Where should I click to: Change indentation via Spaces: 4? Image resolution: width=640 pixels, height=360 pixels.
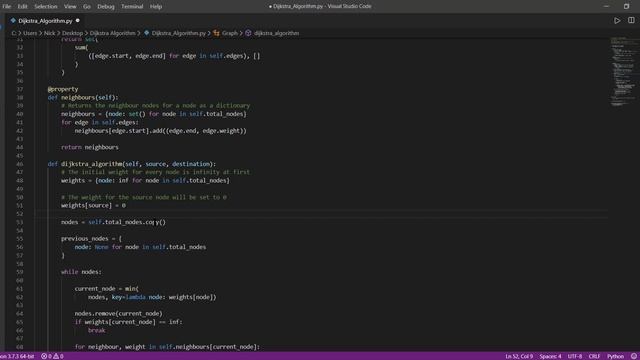click(550, 356)
